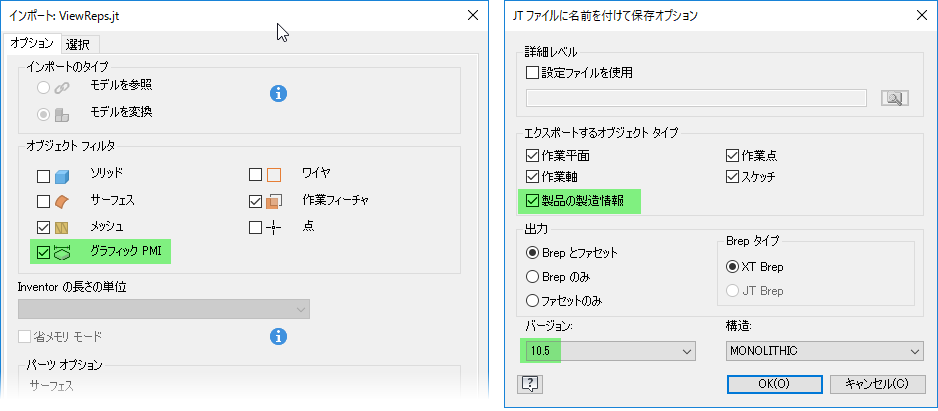938x411 pixels.
Task: Click the blue cube ソリッド icon
Action: [63, 176]
